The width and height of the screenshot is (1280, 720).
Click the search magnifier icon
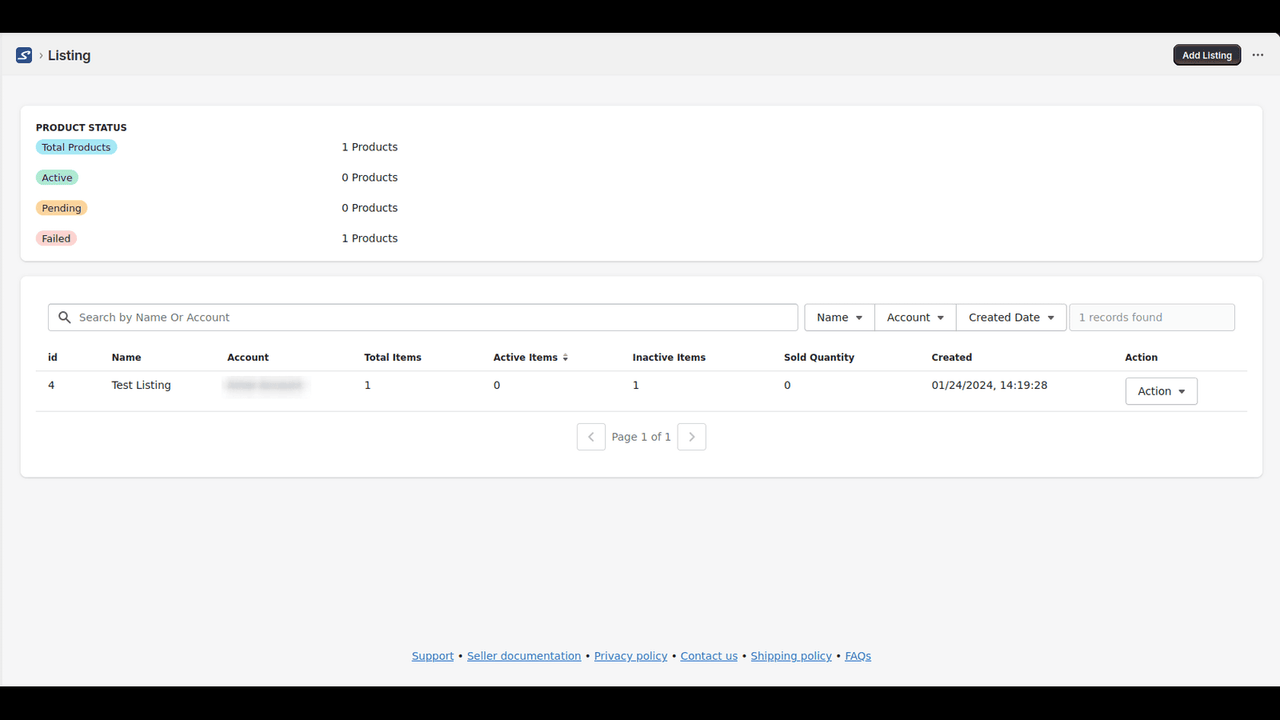pos(65,317)
